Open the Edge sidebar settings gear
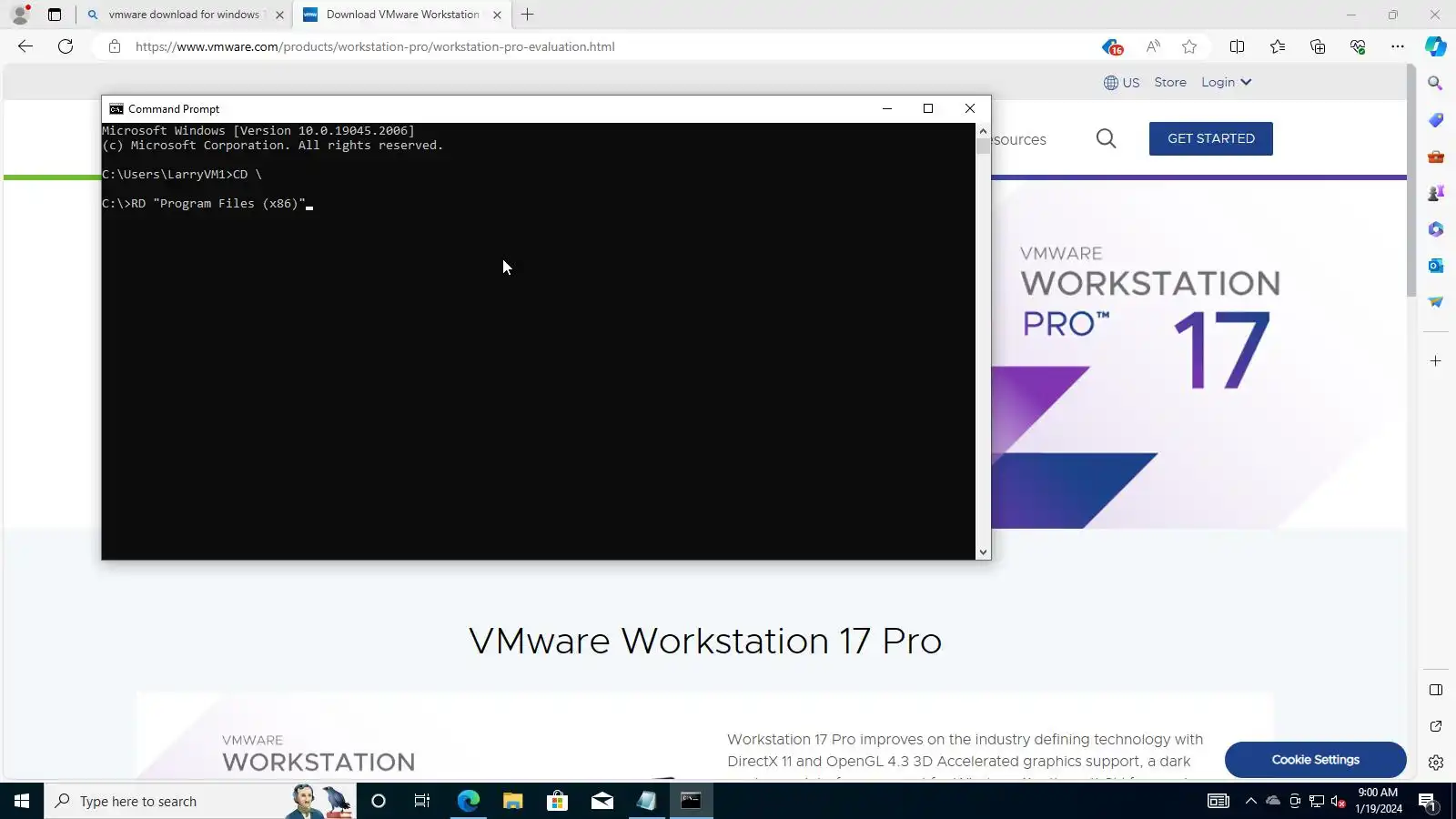 coord(1436,763)
